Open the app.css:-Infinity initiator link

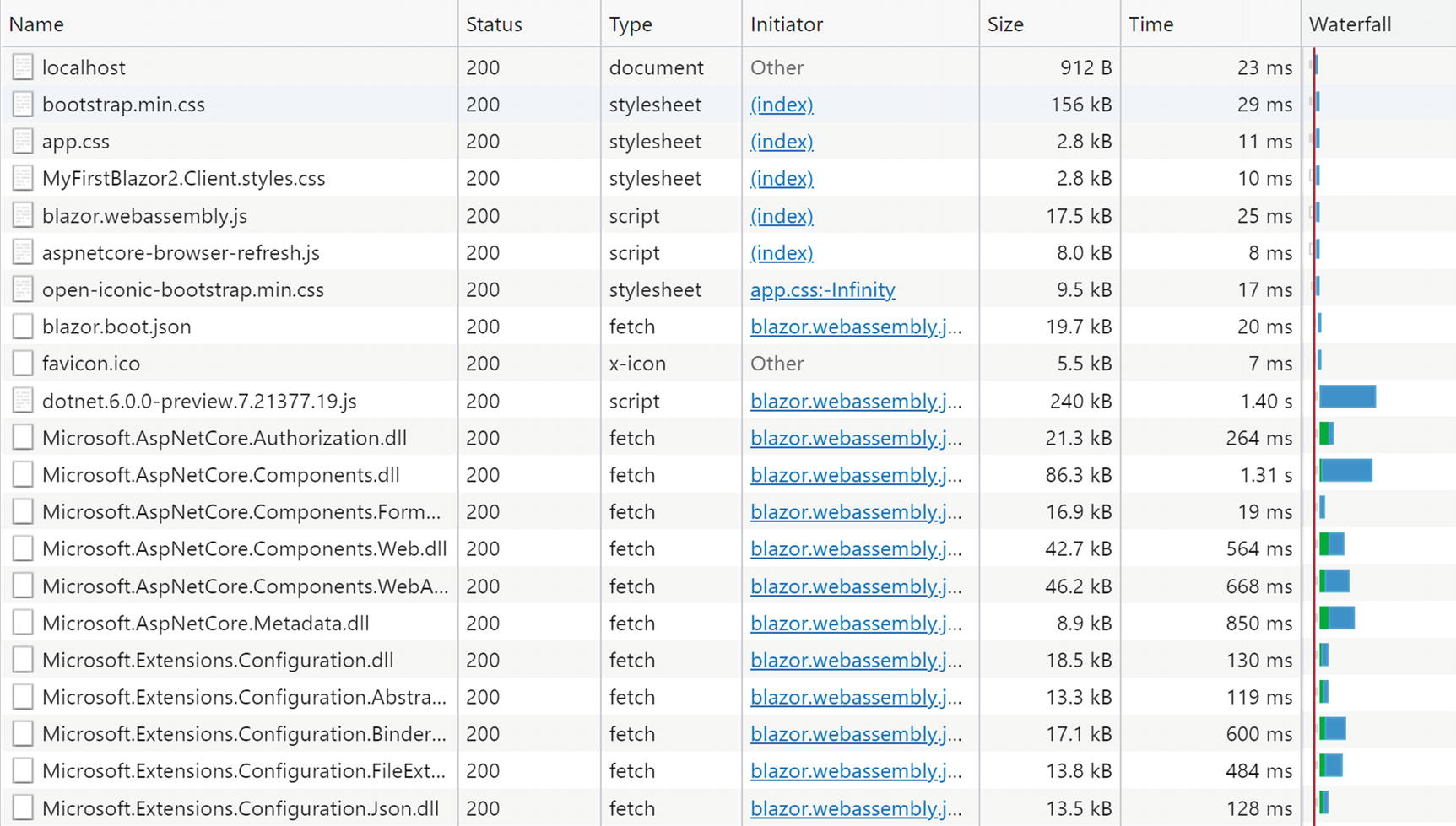822,290
